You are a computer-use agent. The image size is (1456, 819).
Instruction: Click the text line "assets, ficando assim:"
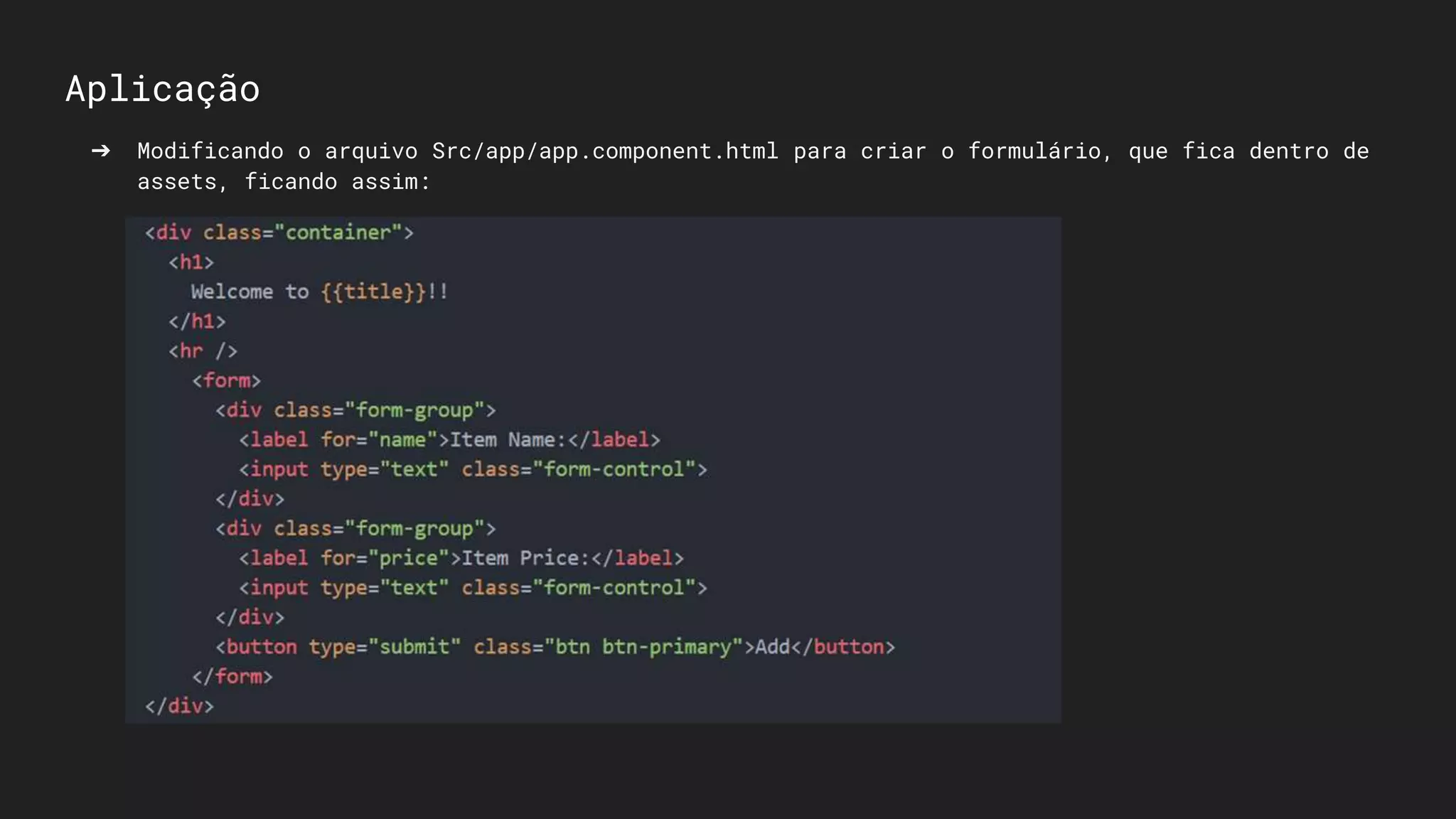(x=284, y=182)
